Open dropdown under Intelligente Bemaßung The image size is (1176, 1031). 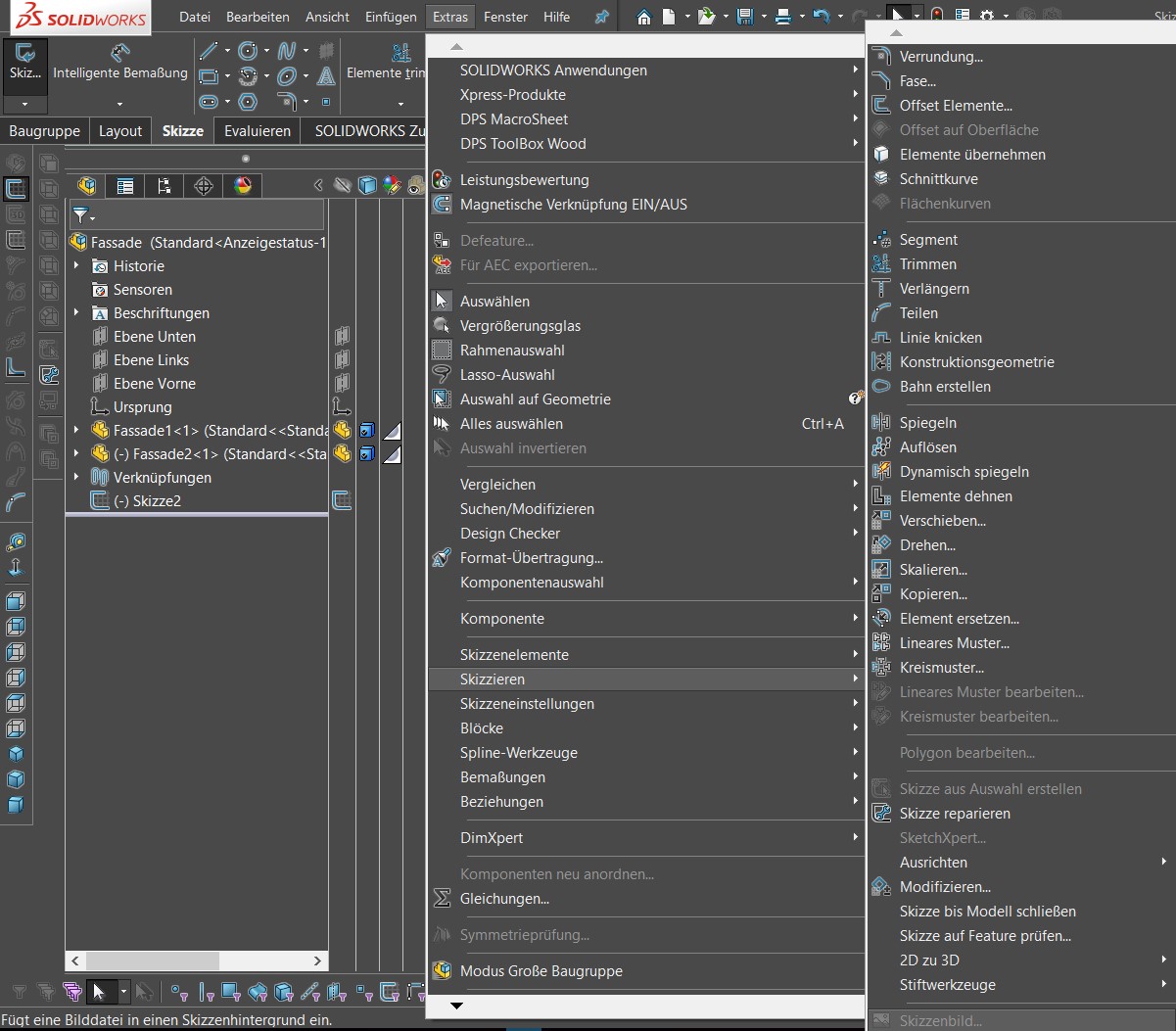coord(119,103)
